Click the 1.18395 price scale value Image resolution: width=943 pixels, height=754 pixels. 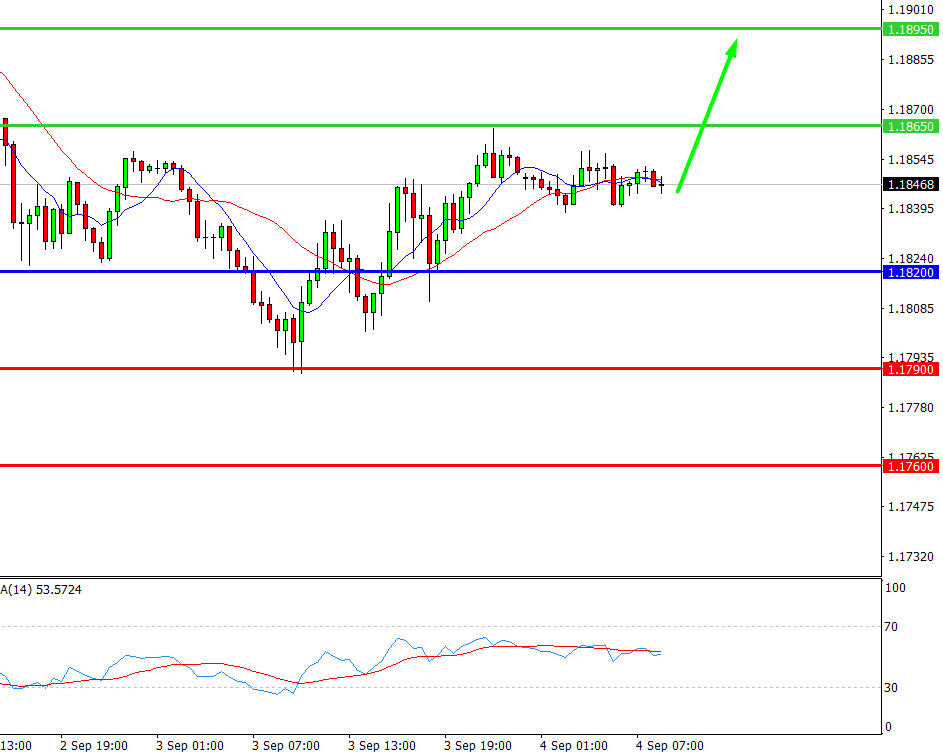click(x=911, y=209)
